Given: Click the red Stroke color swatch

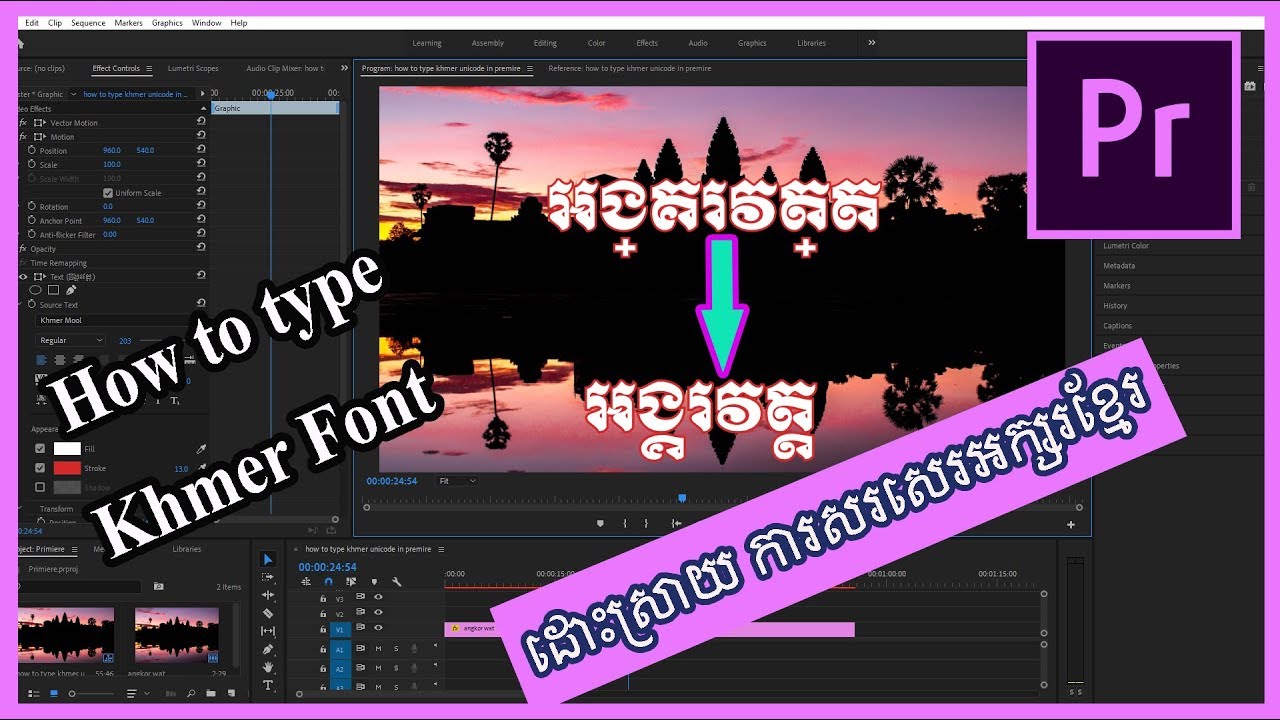Looking at the screenshot, I should pyautogui.click(x=67, y=468).
